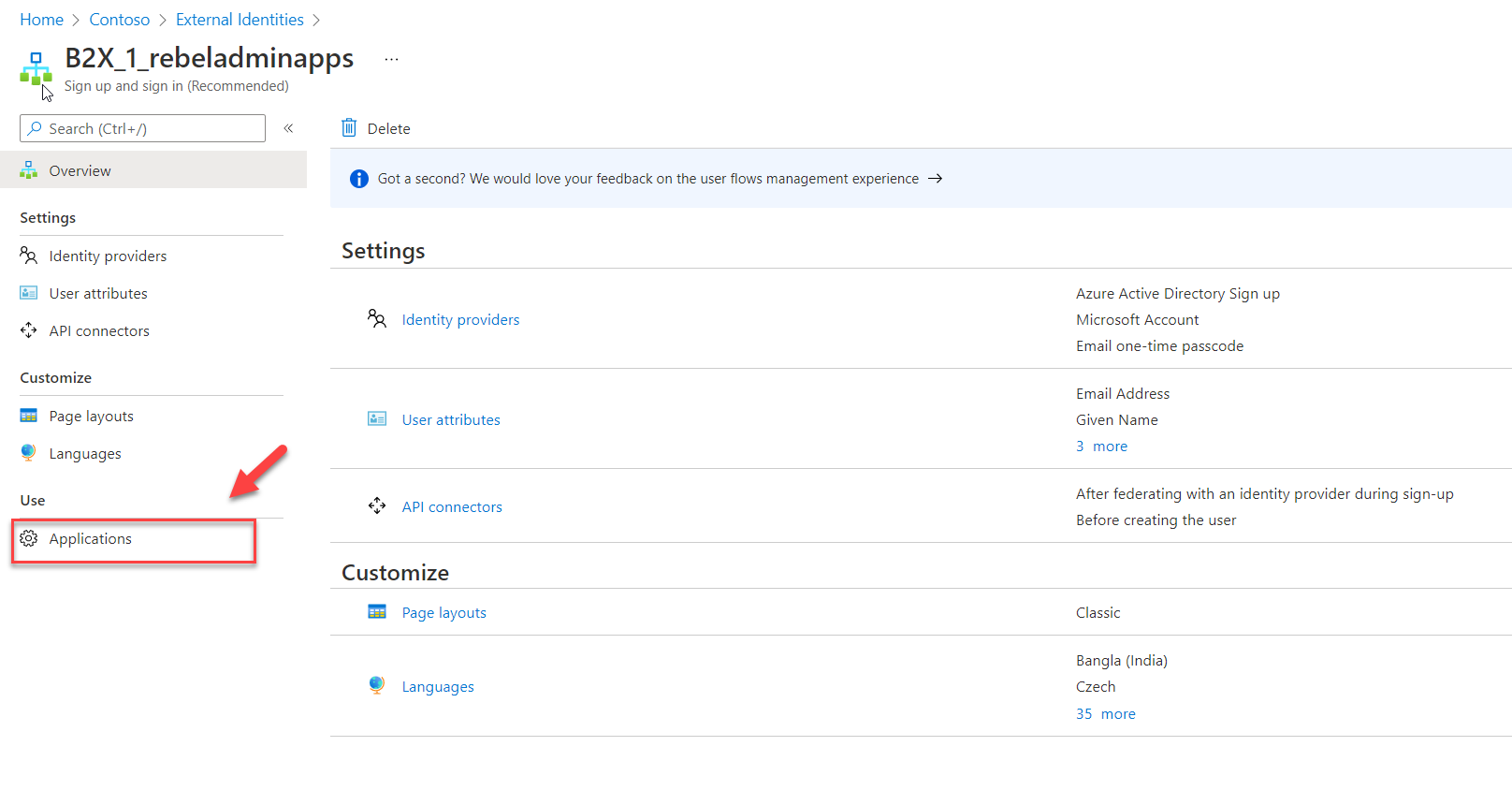This screenshot has height=805, width=1512.
Task: Click the blue info icon in banner
Action: click(359, 179)
